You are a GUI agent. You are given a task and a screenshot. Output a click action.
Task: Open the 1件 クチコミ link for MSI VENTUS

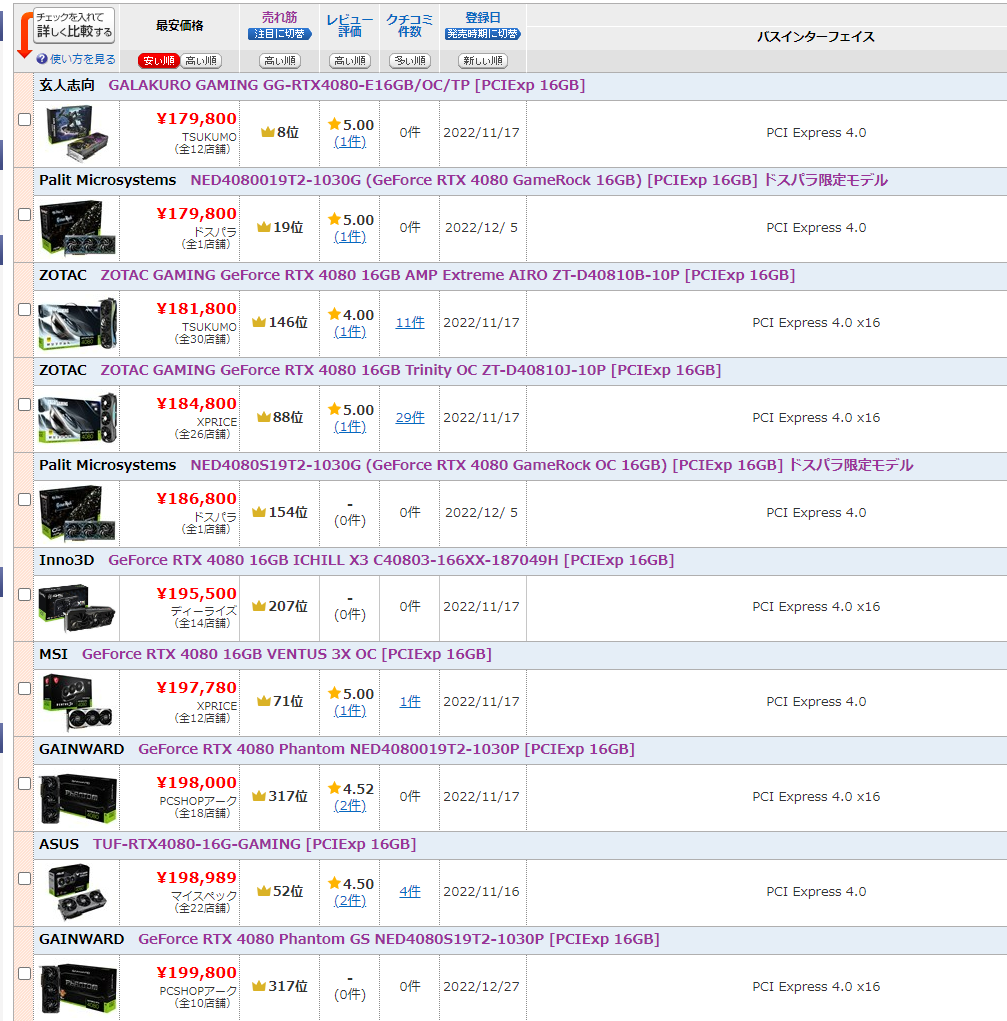click(x=410, y=702)
